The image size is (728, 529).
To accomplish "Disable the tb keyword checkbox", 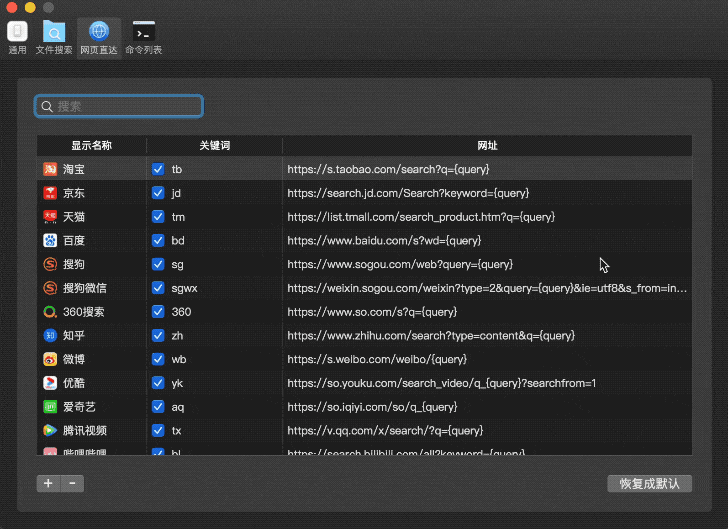I will coord(158,169).
